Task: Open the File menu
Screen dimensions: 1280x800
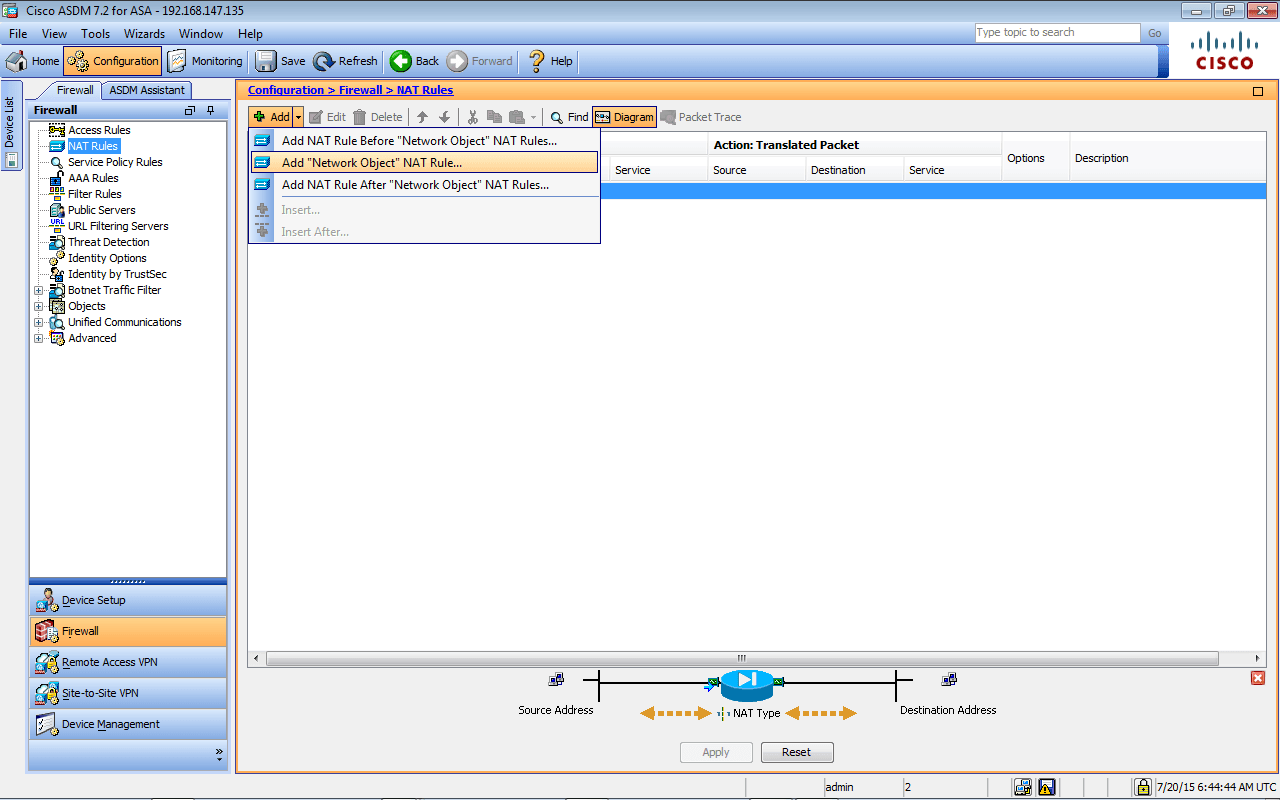Action: point(18,34)
